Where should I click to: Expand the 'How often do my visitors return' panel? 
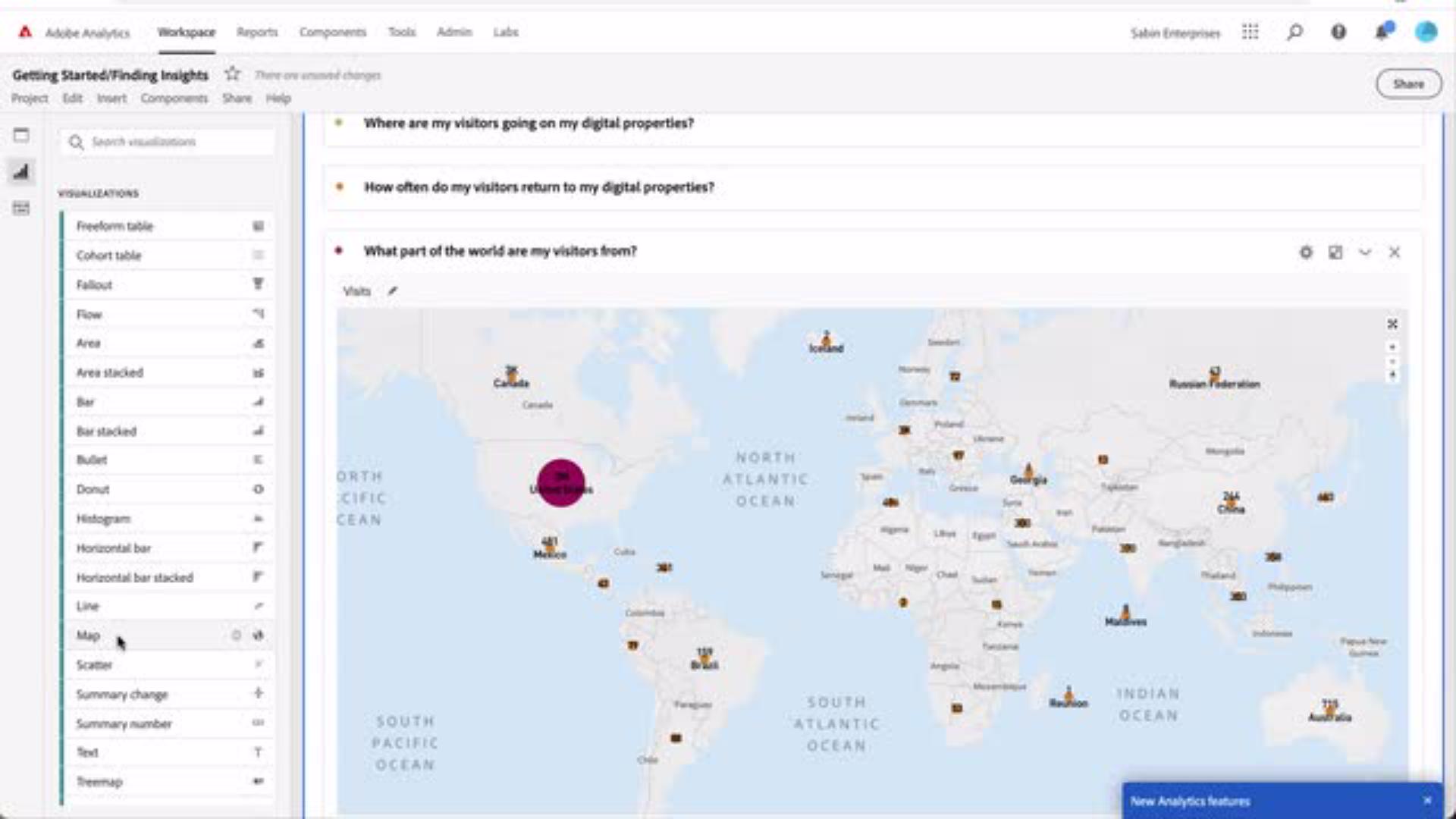tap(538, 187)
